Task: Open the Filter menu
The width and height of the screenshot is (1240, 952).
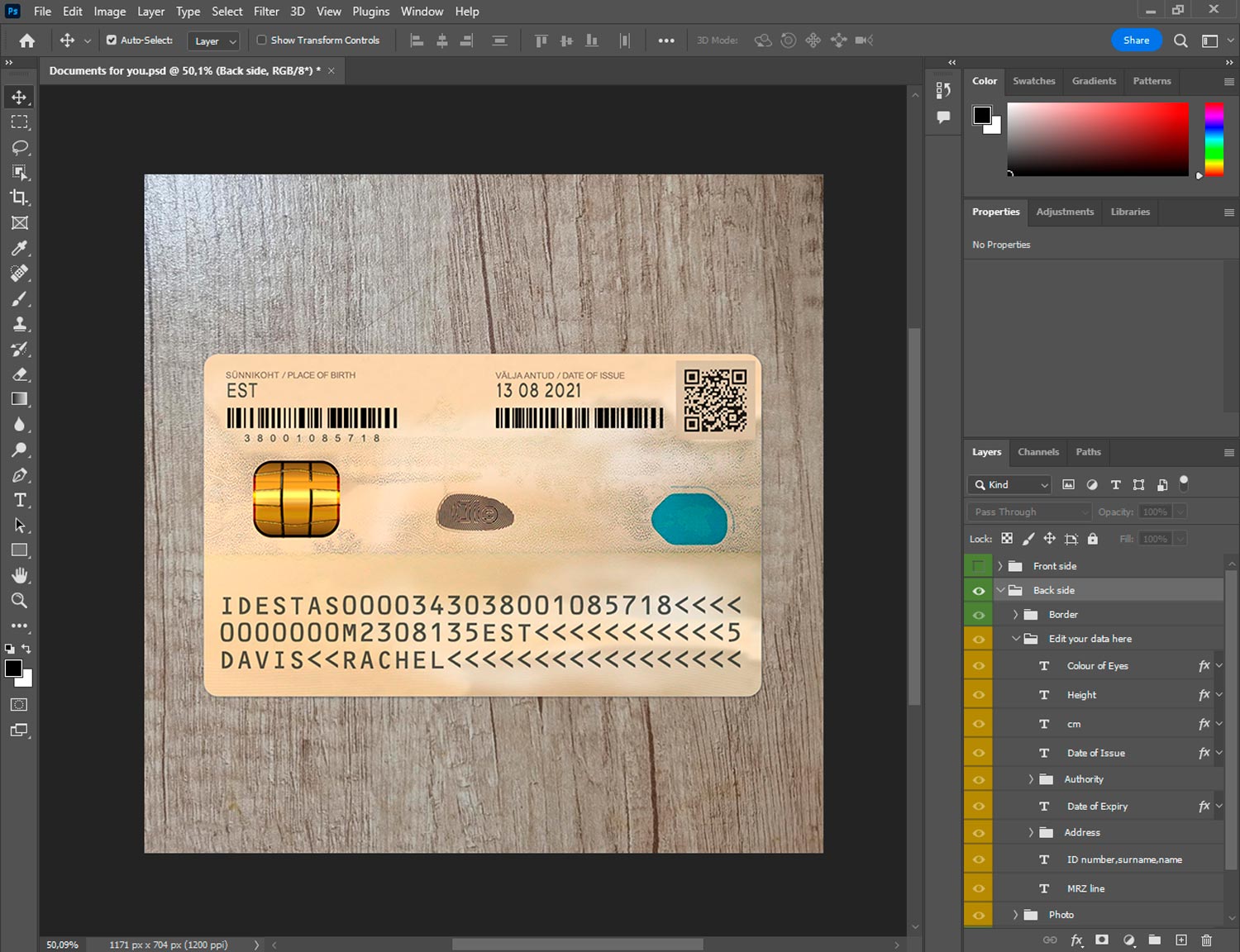Action: pos(265,12)
